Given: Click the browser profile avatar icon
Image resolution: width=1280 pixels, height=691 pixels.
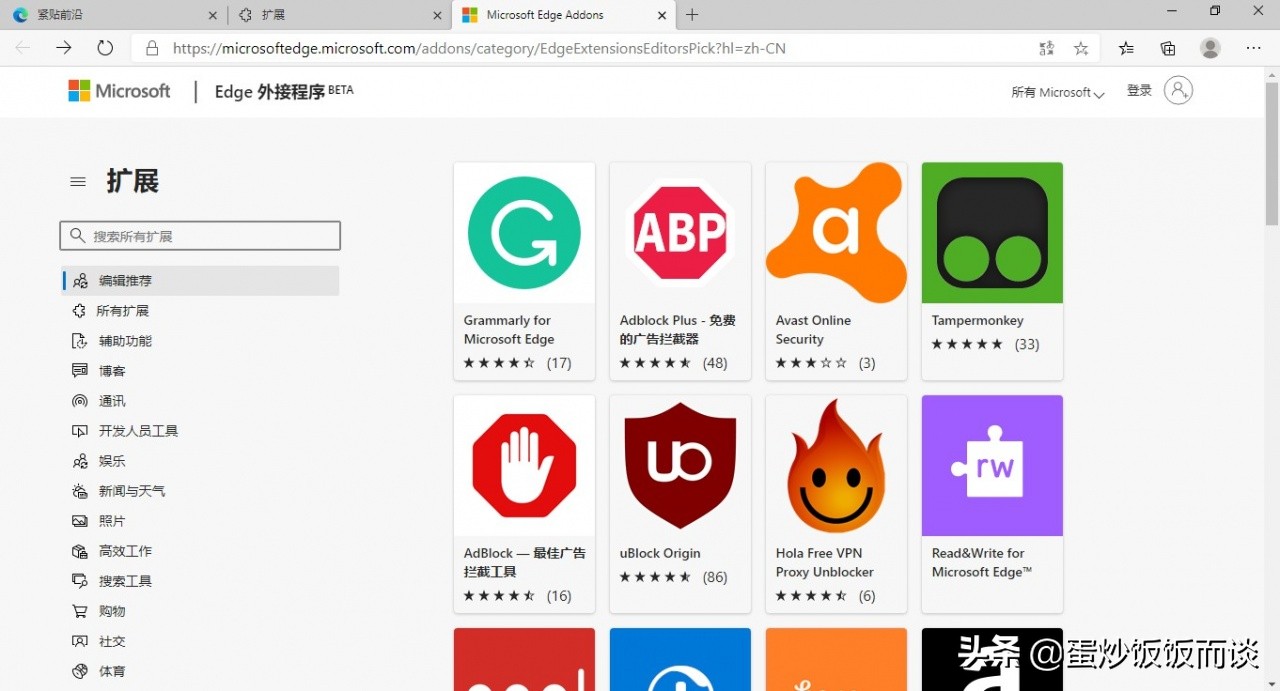Looking at the screenshot, I should pos(1210,48).
